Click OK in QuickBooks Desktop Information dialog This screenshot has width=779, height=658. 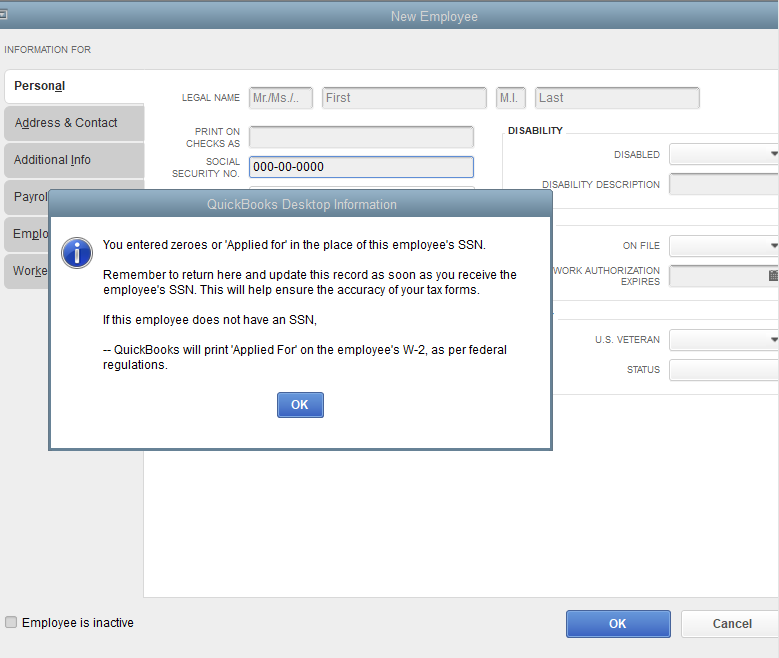[x=300, y=405]
